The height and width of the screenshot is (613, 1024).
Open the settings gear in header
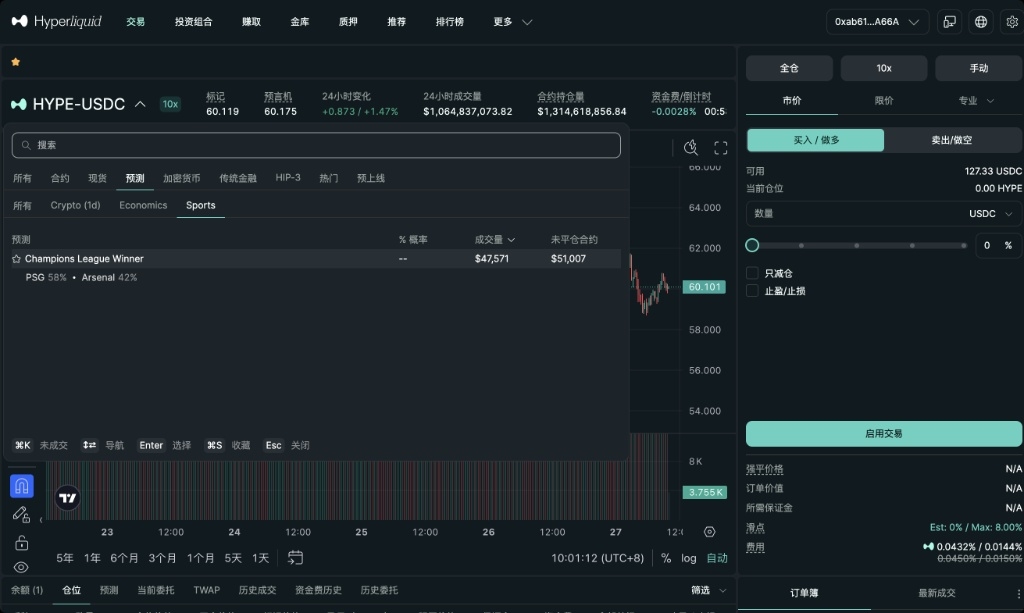coord(1012,22)
